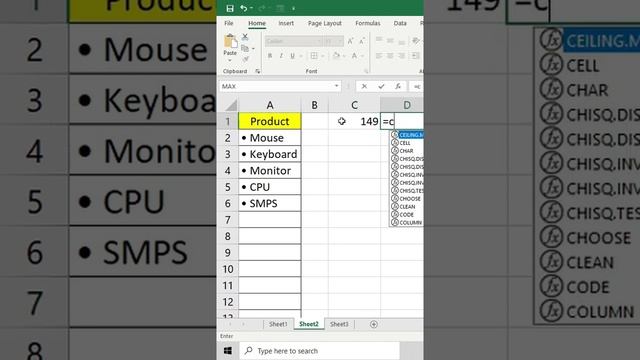Image resolution: width=640 pixels, height=360 pixels.
Task: Switch to the Formulas ribbon tab
Action: click(x=368, y=23)
